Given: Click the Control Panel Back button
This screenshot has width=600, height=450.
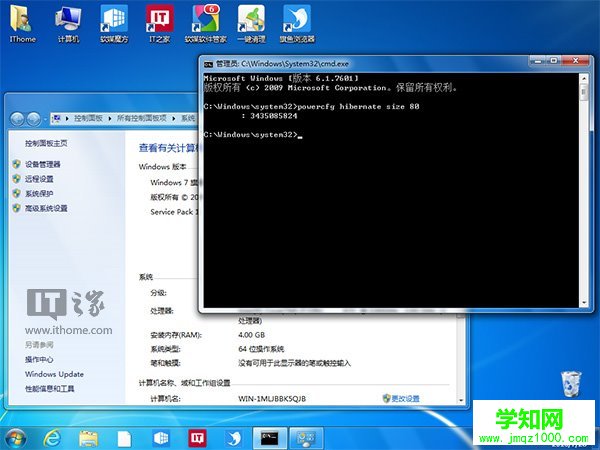Looking at the screenshot, I should click(x=17, y=119).
